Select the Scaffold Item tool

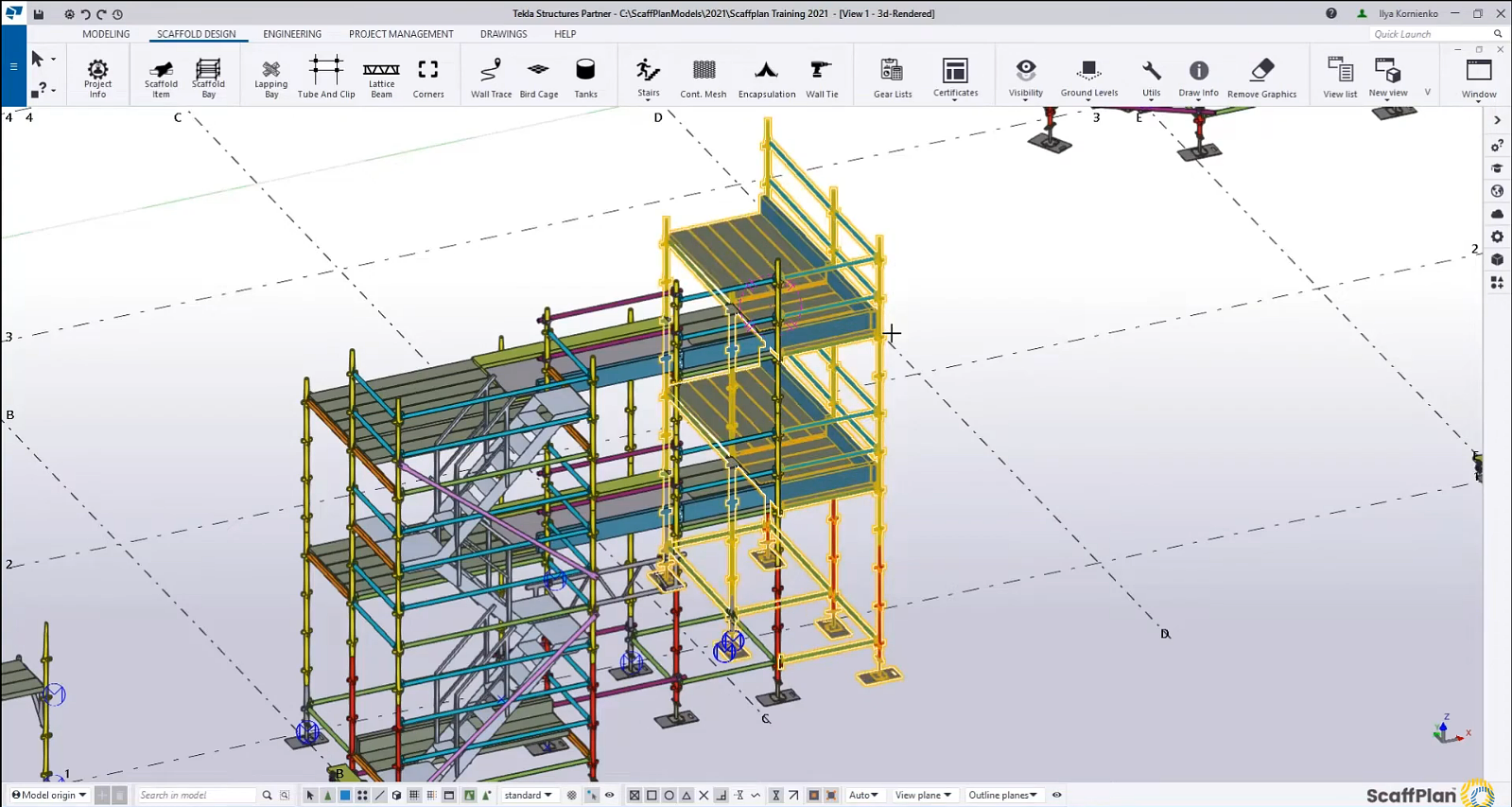coord(161,78)
